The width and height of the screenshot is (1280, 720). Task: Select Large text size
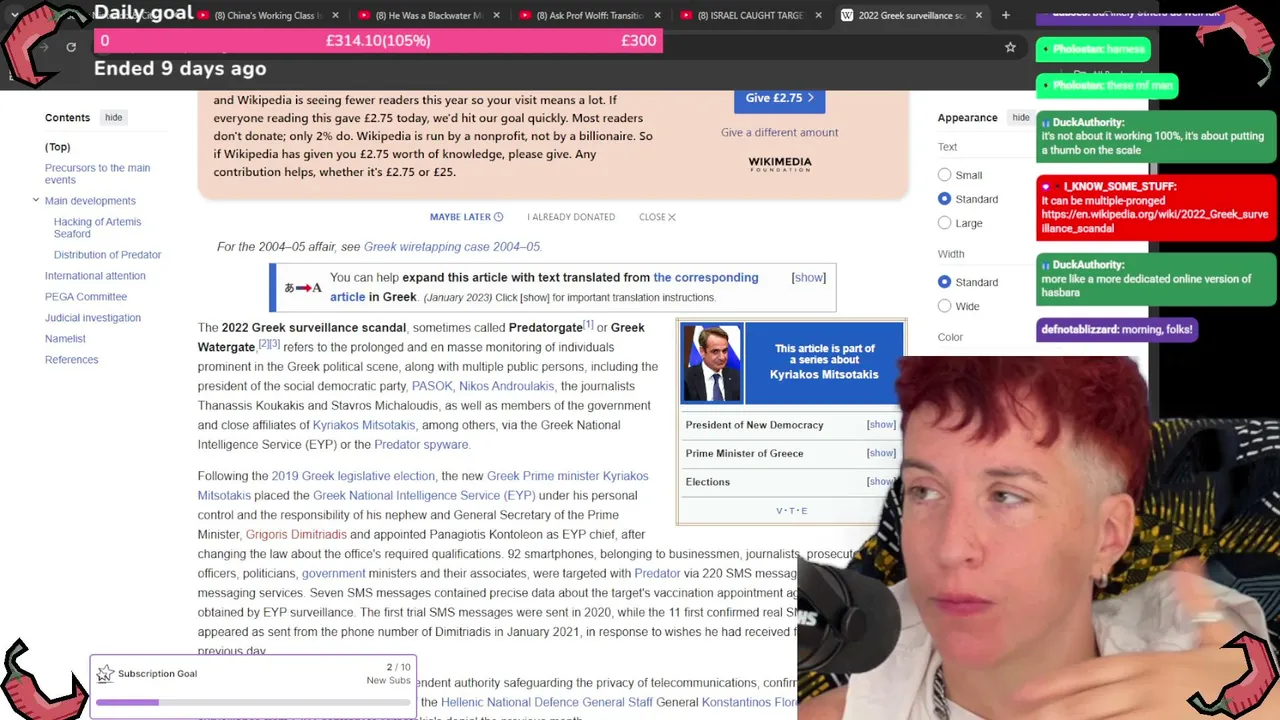pos(944,223)
